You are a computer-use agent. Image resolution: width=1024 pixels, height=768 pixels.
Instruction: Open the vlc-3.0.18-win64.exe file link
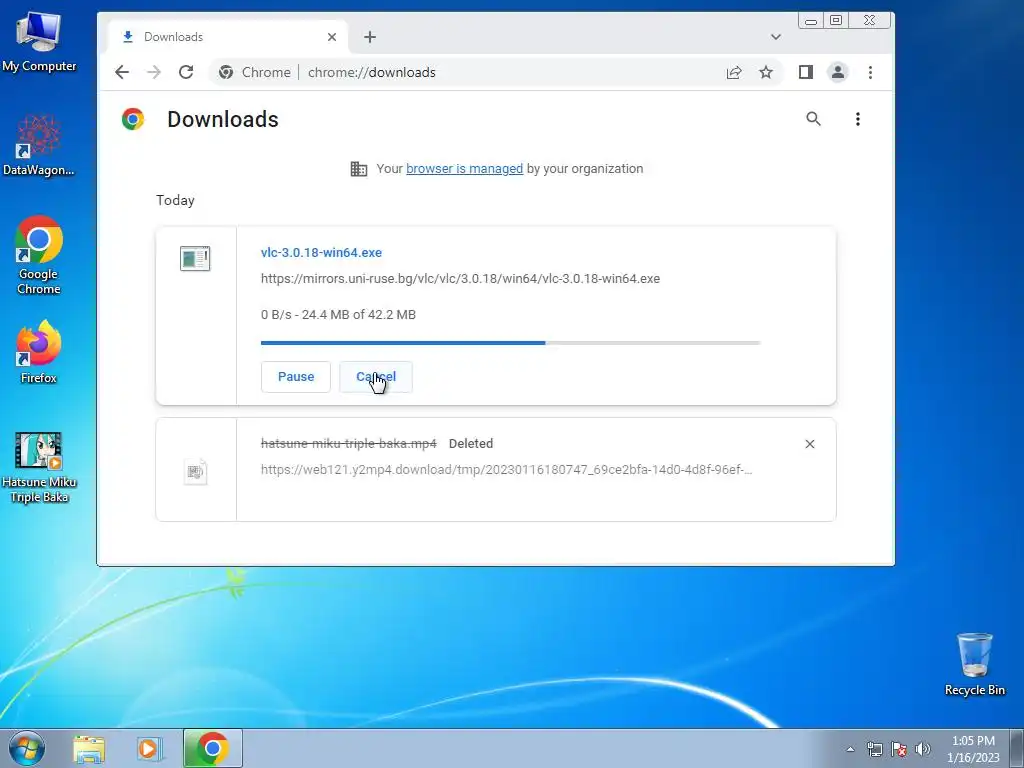[321, 253]
